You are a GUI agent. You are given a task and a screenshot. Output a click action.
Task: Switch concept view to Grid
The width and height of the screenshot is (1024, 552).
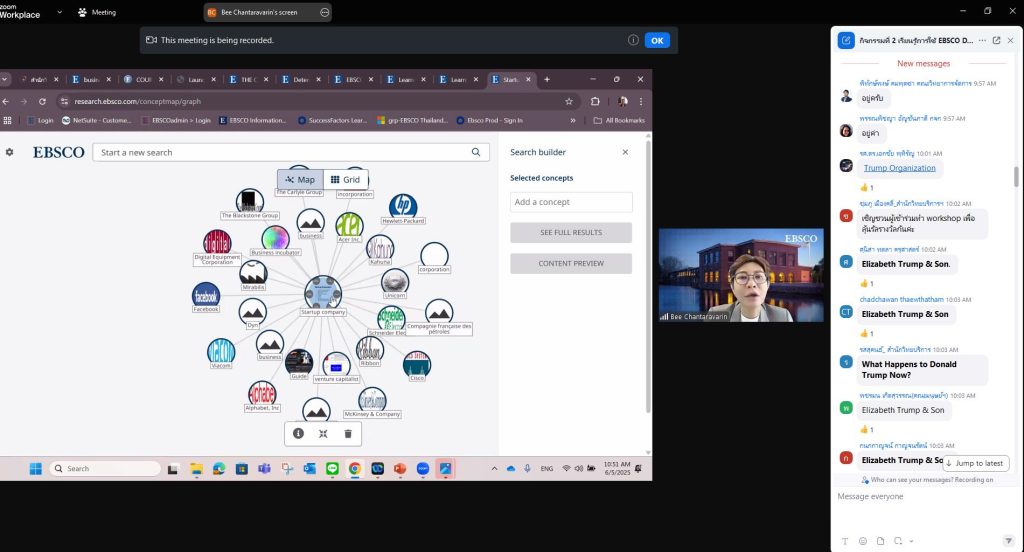[x=345, y=180]
